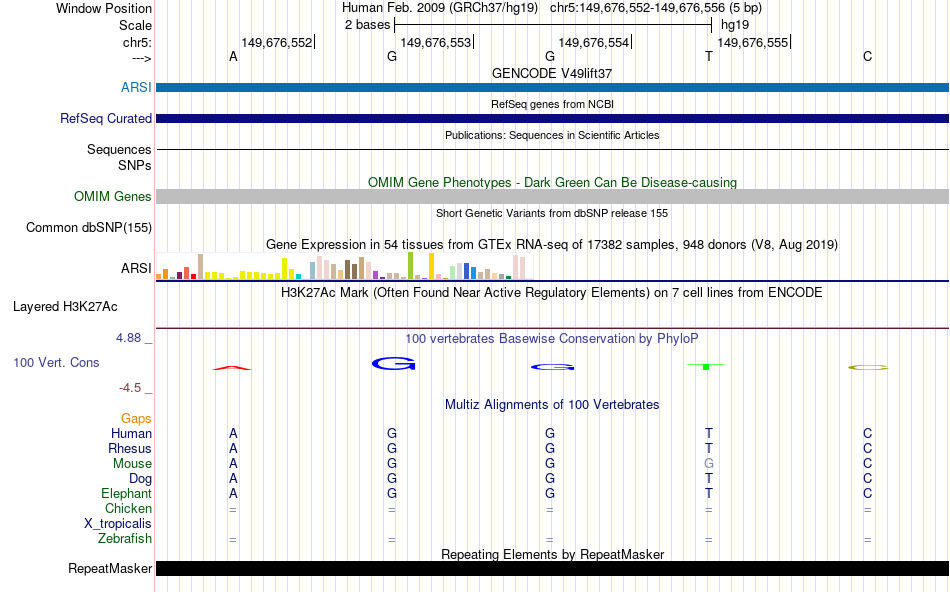Click the Rhesus species label
The image size is (950, 592).
[x=130, y=449]
